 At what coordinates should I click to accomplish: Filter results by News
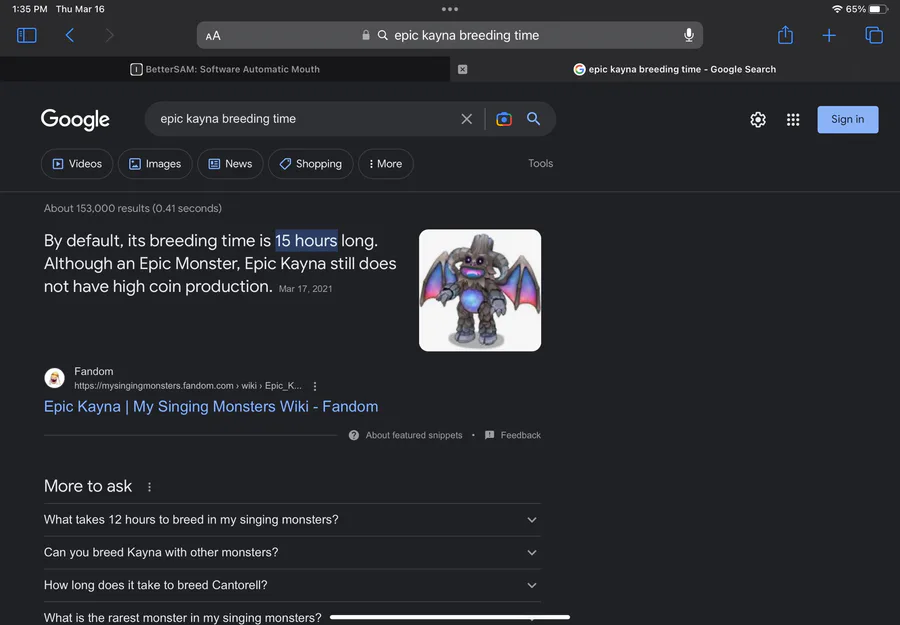tap(230, 164)
